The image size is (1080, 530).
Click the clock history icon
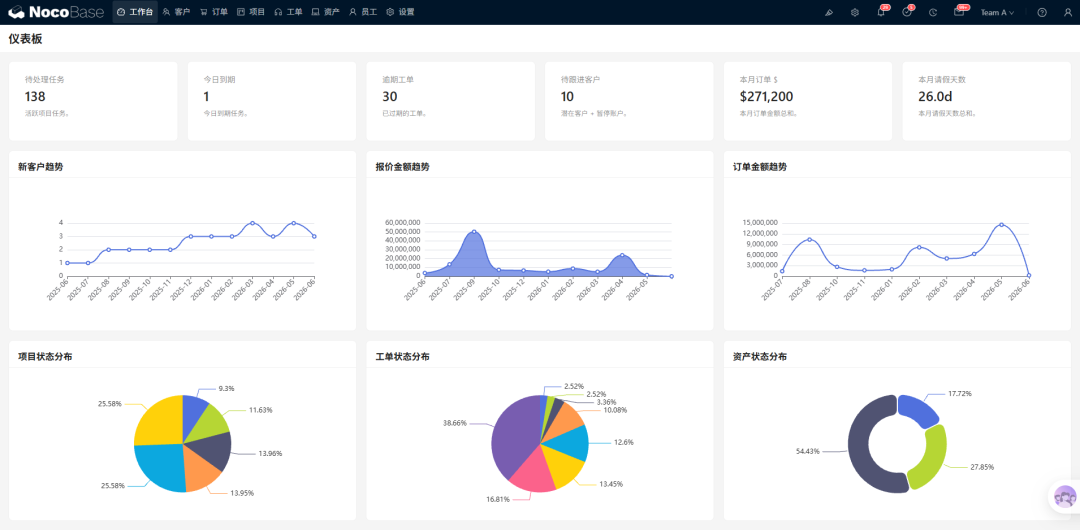[933, 12]
